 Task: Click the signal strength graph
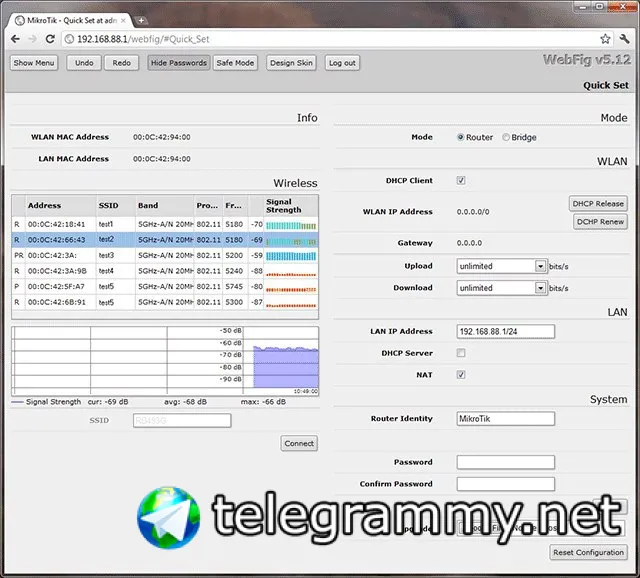165,361
